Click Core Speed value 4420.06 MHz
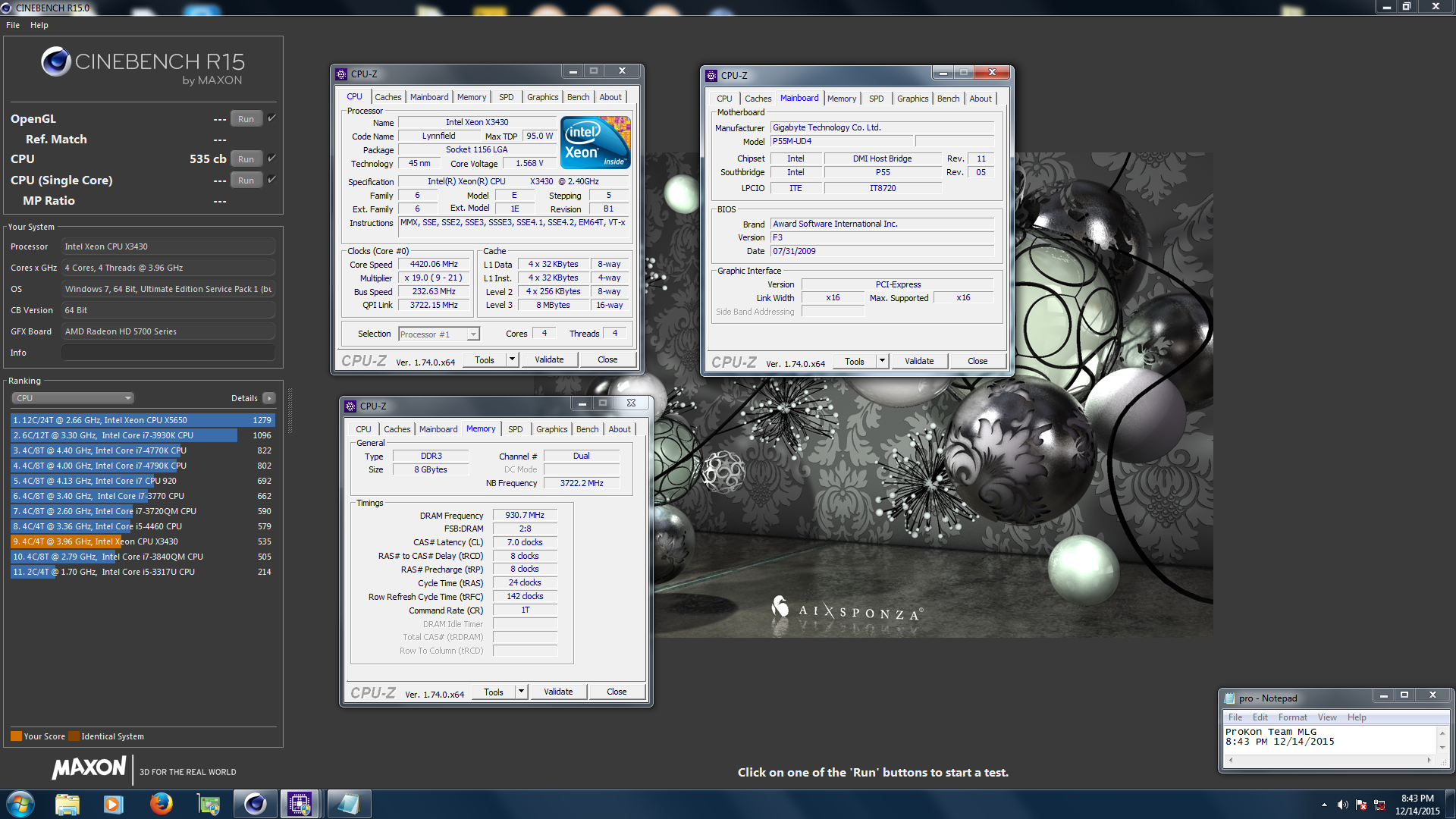Viewport: 1456px width, 819px height. (x=434, y=264)
